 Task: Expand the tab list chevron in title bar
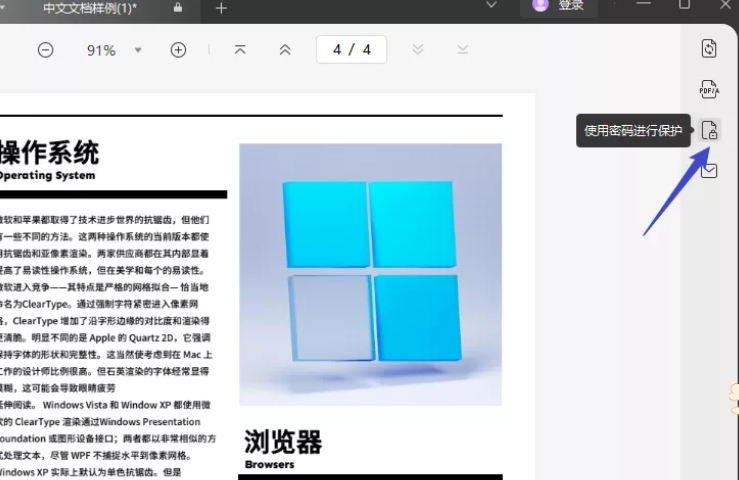[x=492, y=5]
